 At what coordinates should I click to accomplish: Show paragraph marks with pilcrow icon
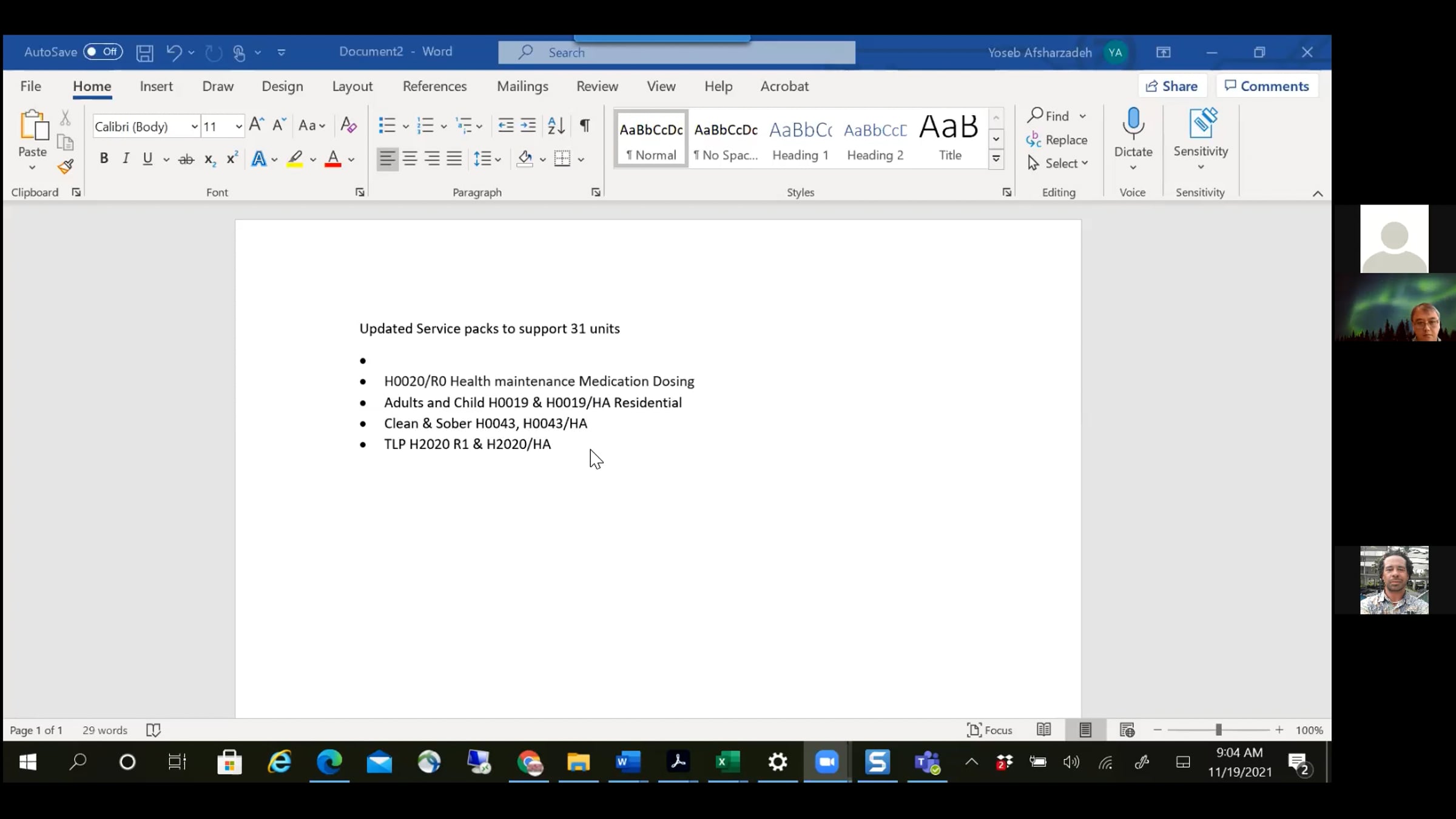tap(585, 126)
